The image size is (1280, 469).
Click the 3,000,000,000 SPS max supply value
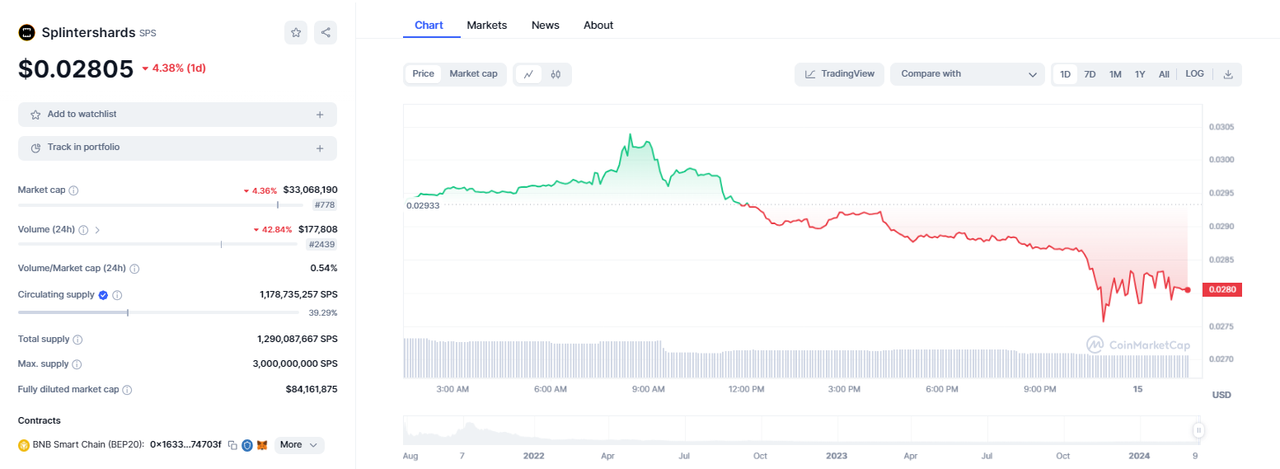pyautogui.click(x=295, y=365)
